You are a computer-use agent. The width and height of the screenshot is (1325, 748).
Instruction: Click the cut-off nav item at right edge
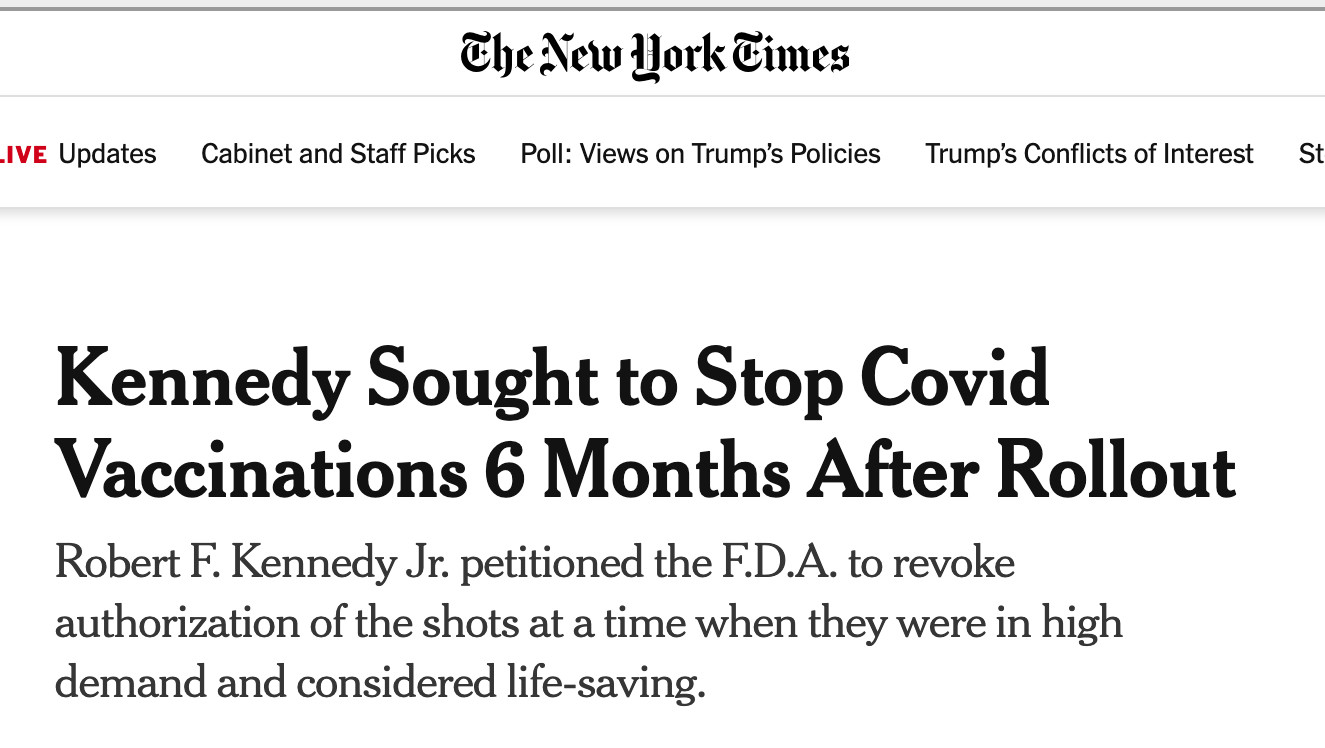point(1311,154)
